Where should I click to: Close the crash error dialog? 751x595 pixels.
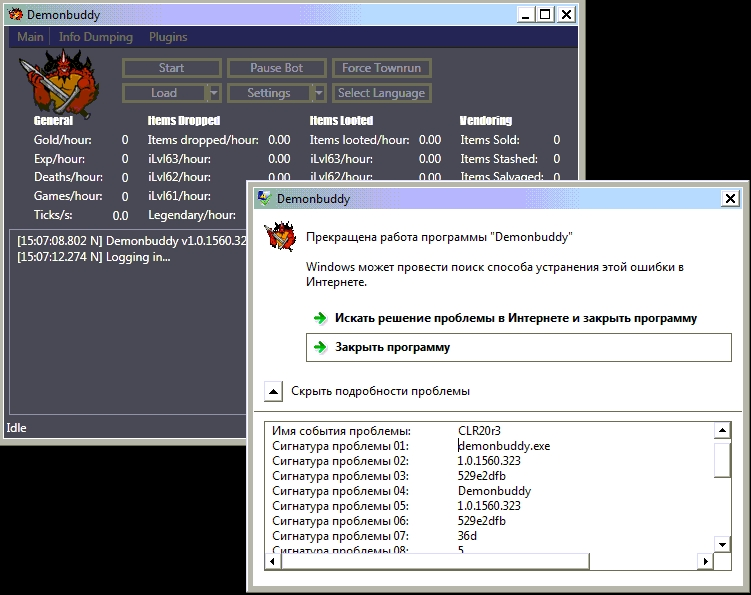point(730,199)
